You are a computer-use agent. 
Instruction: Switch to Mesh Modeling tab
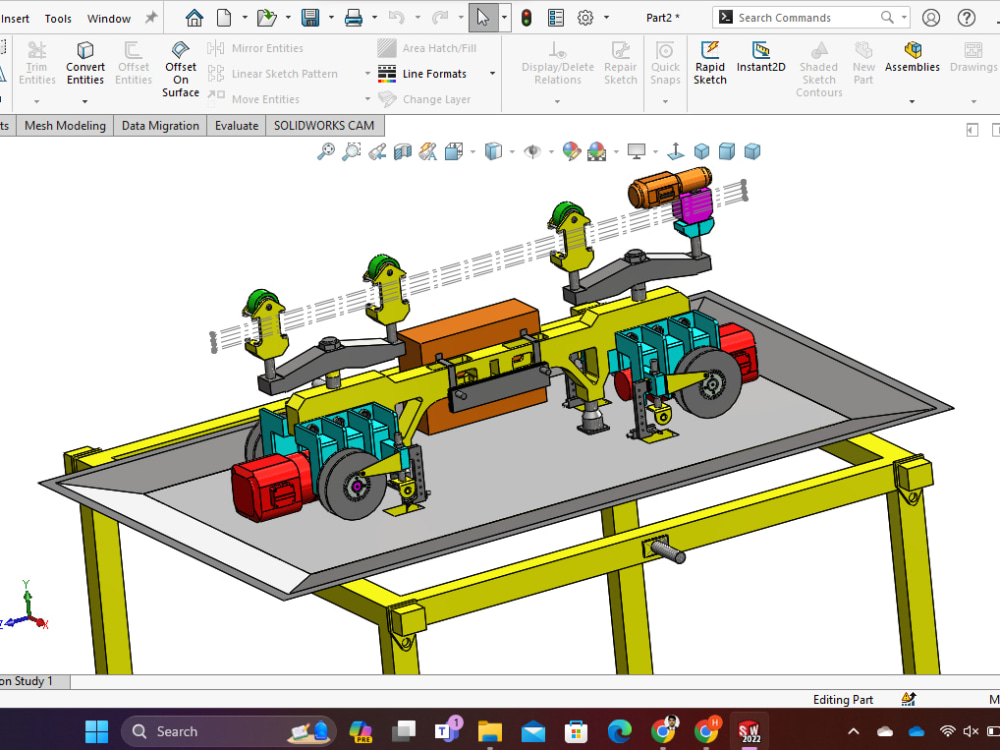65,126
